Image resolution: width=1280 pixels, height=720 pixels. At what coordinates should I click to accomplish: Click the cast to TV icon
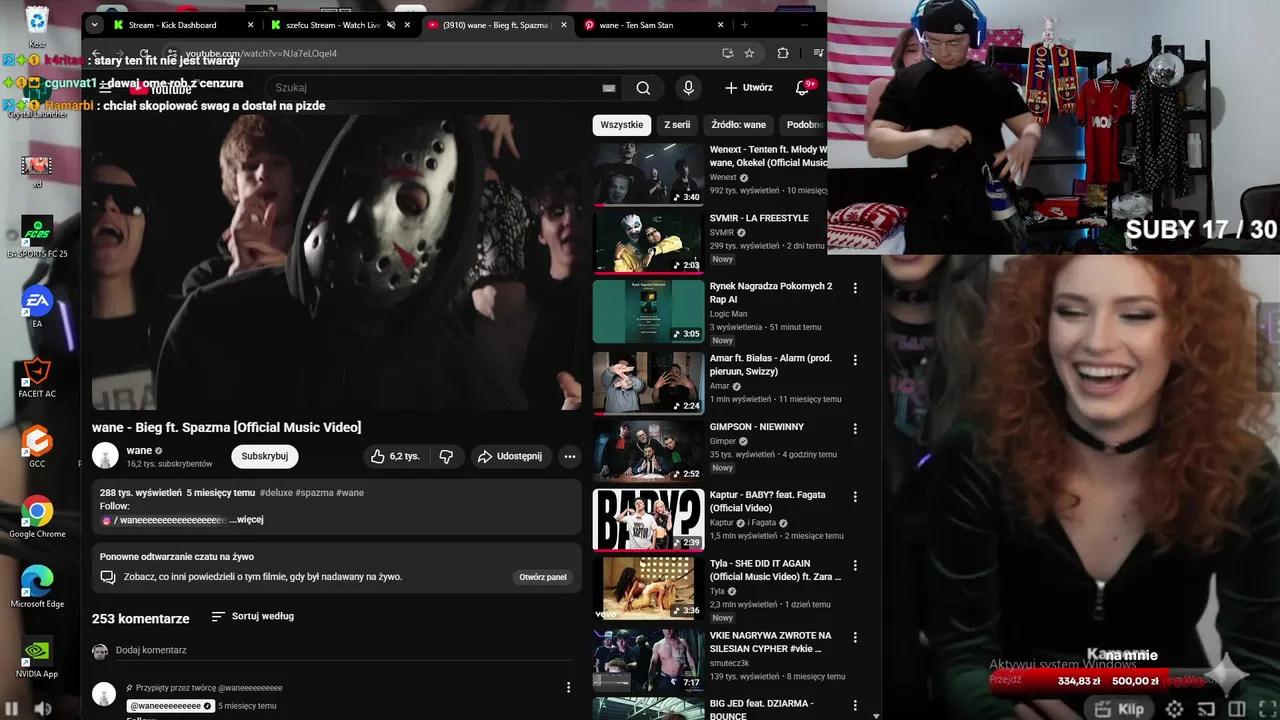[x=1208, y=709]
